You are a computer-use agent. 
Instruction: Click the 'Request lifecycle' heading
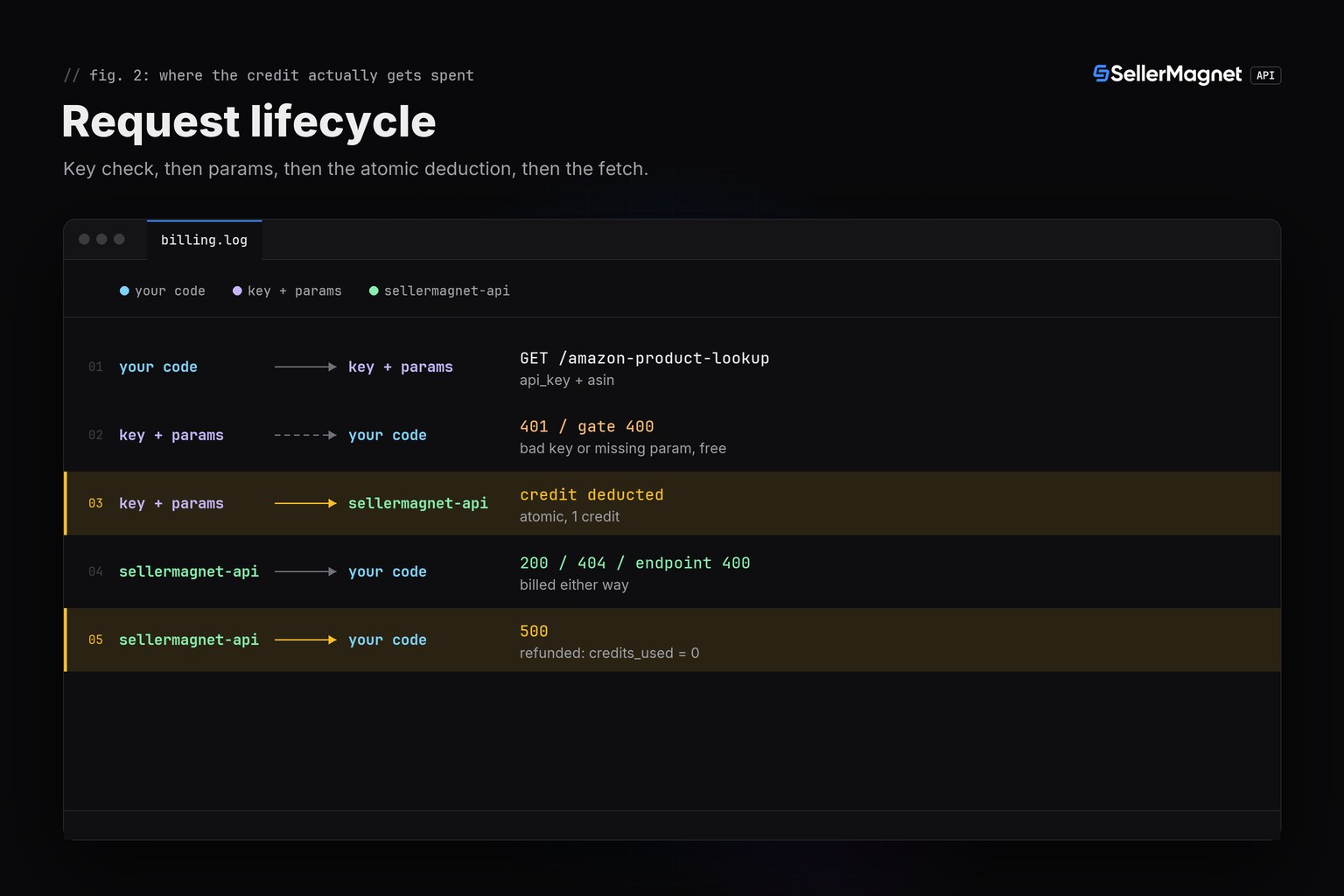[249, 122]
